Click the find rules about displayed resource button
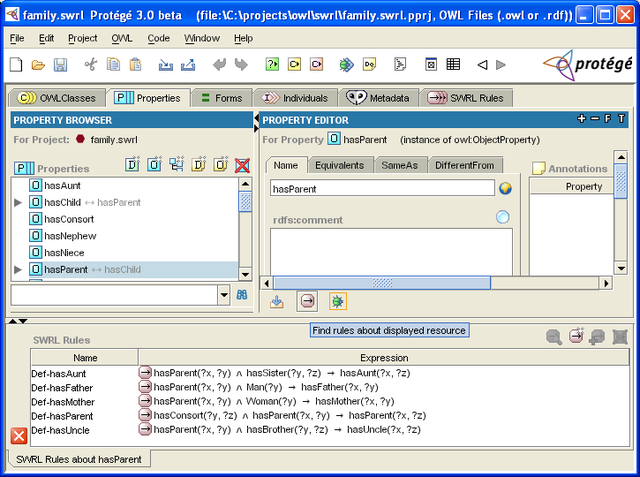 pyautogui.click(x=307, y=302)
